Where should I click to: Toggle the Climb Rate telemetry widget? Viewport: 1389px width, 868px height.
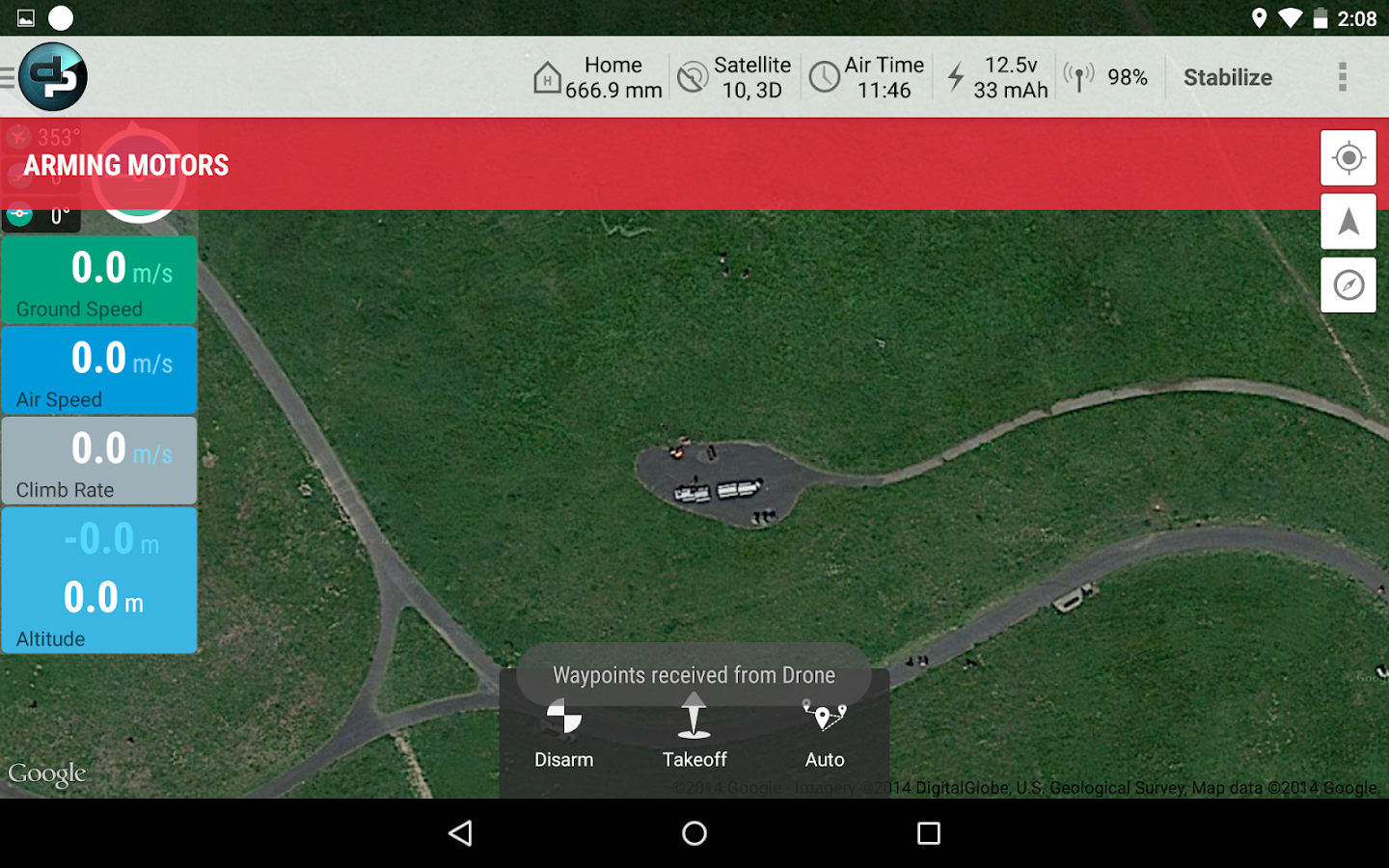99,461
